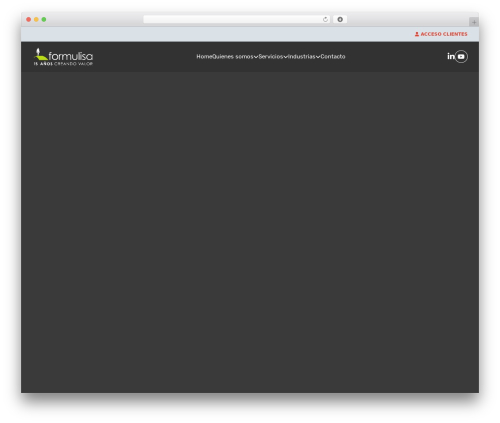Image resolution: width=500 pixels, height=423 pixels.
Task: Click the browser extension icon near address bar
Action: point(340,19)
